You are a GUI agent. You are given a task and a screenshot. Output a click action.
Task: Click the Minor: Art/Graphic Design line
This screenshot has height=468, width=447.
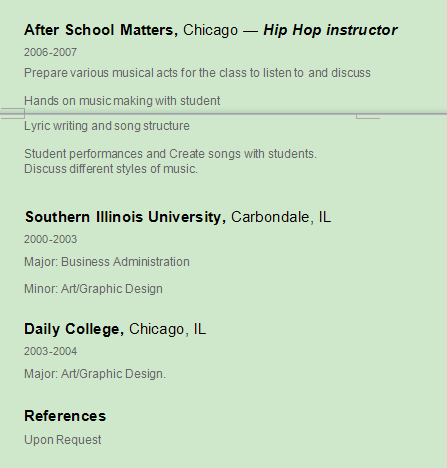click(93, 289)
